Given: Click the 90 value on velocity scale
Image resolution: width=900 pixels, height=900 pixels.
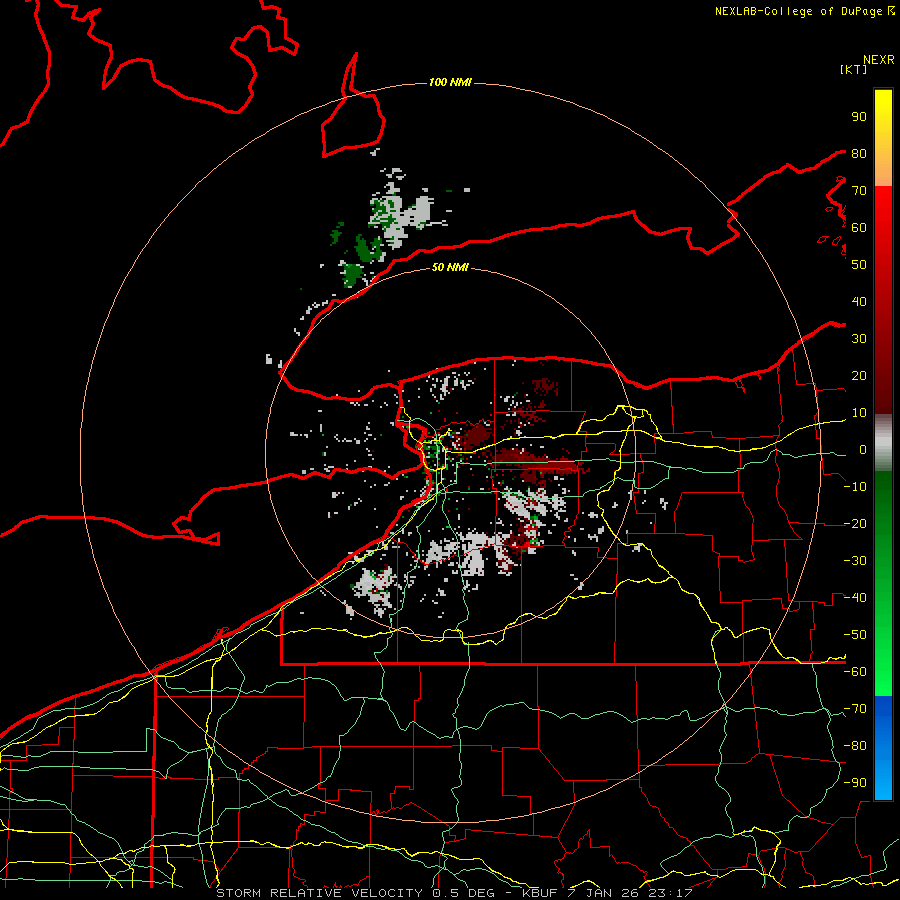Looking at the screenshot, I should point(859,117).
